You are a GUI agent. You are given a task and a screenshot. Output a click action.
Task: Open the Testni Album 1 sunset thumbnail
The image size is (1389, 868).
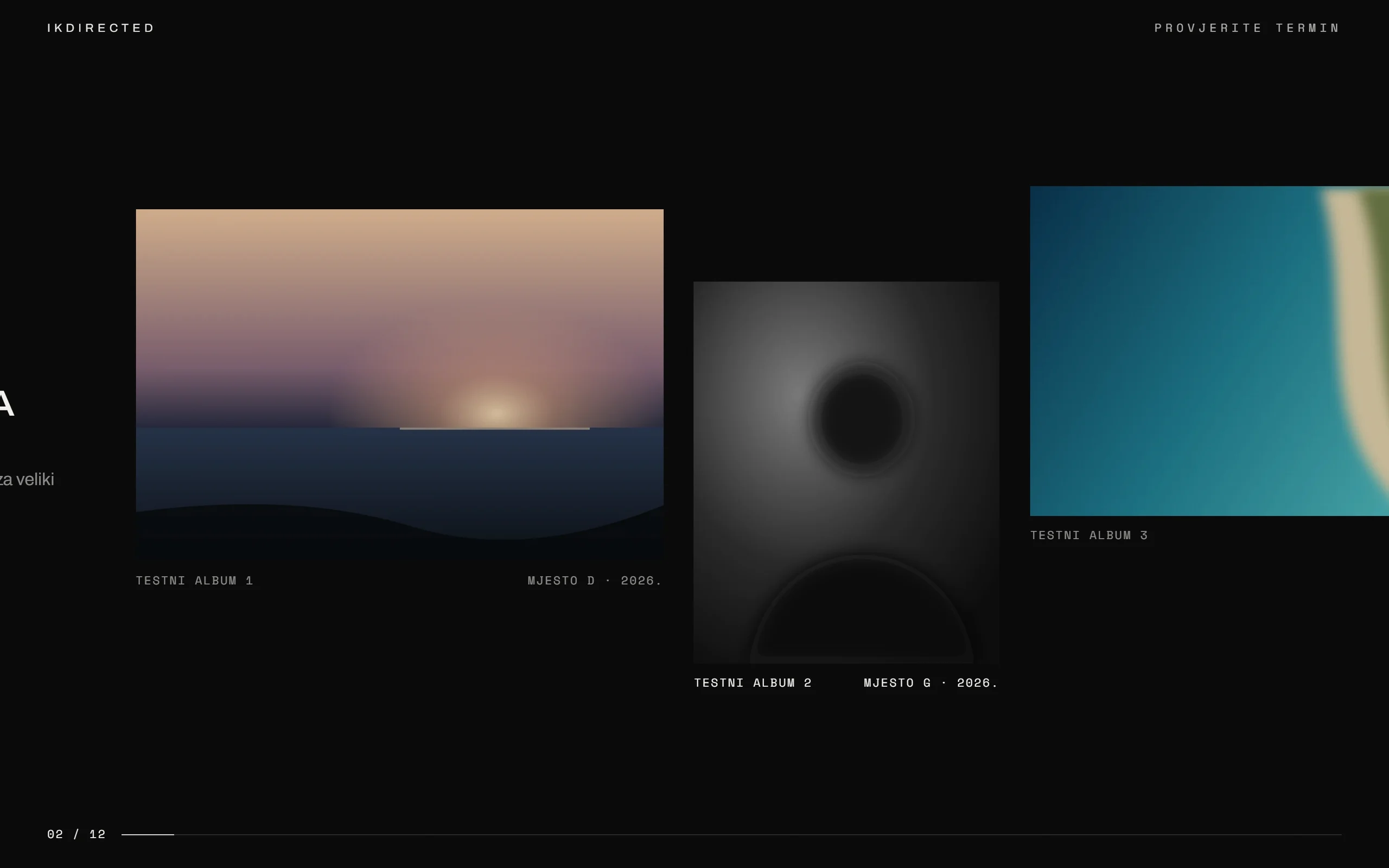tap(399, 385)
